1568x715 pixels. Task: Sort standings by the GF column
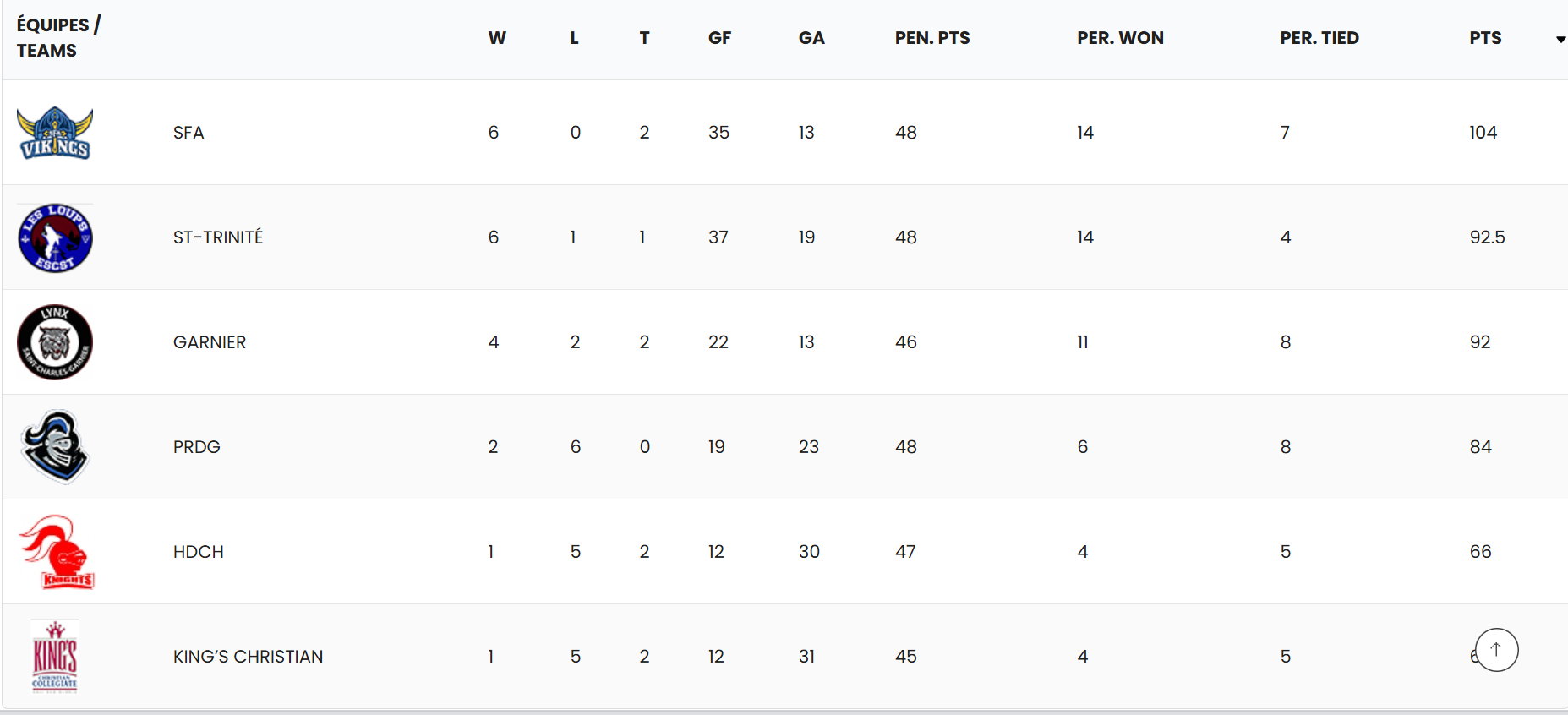tap(719, 38)
